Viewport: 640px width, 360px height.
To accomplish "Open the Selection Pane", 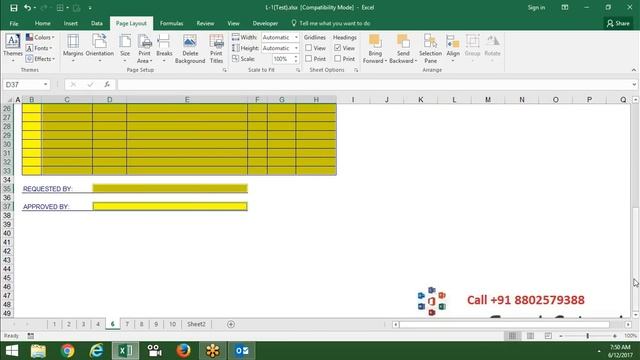I will (x=430, y=49).
